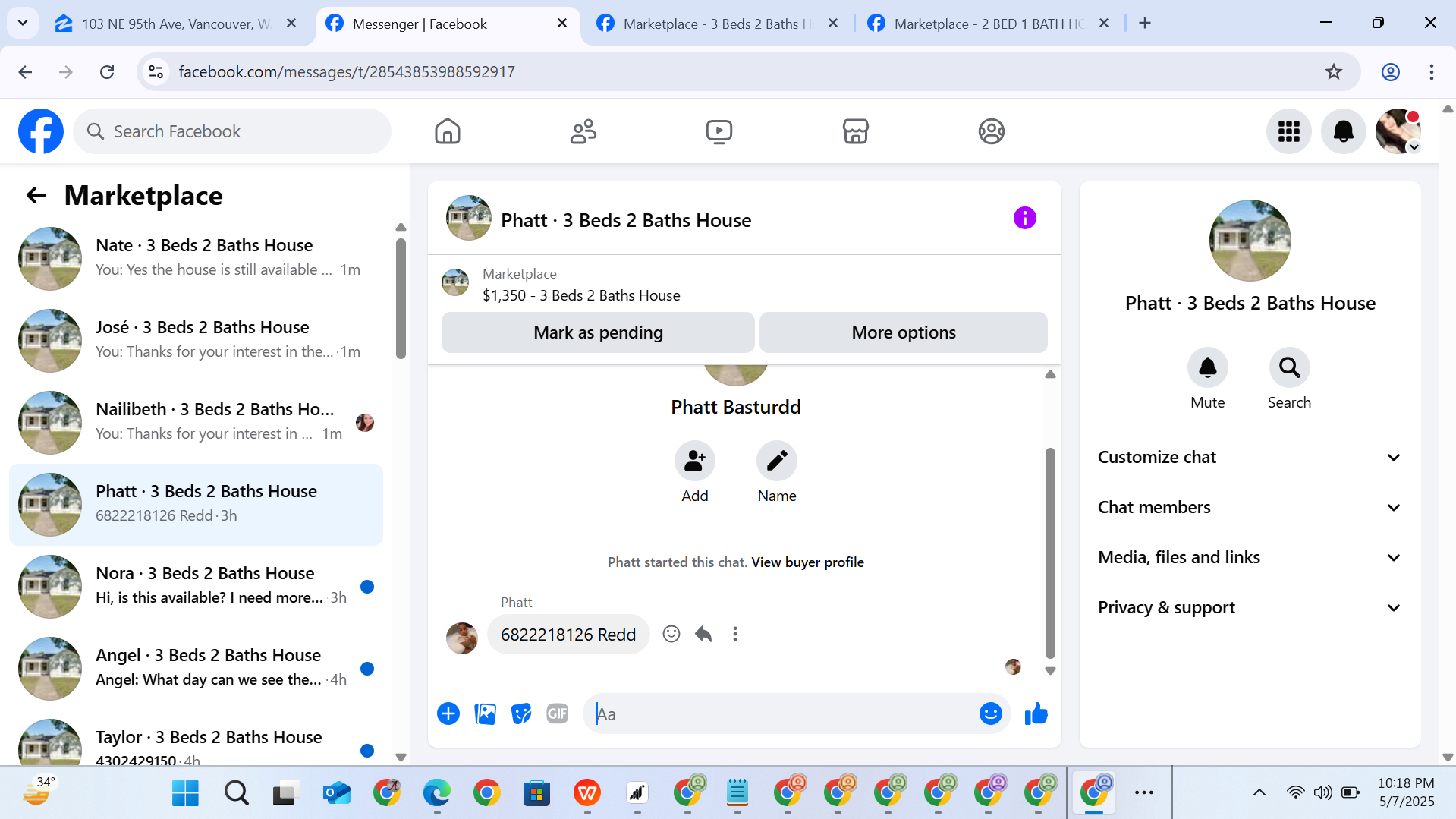
Task: Open Microsoft Store from taskbar
Action: click(x=536, y=793)
